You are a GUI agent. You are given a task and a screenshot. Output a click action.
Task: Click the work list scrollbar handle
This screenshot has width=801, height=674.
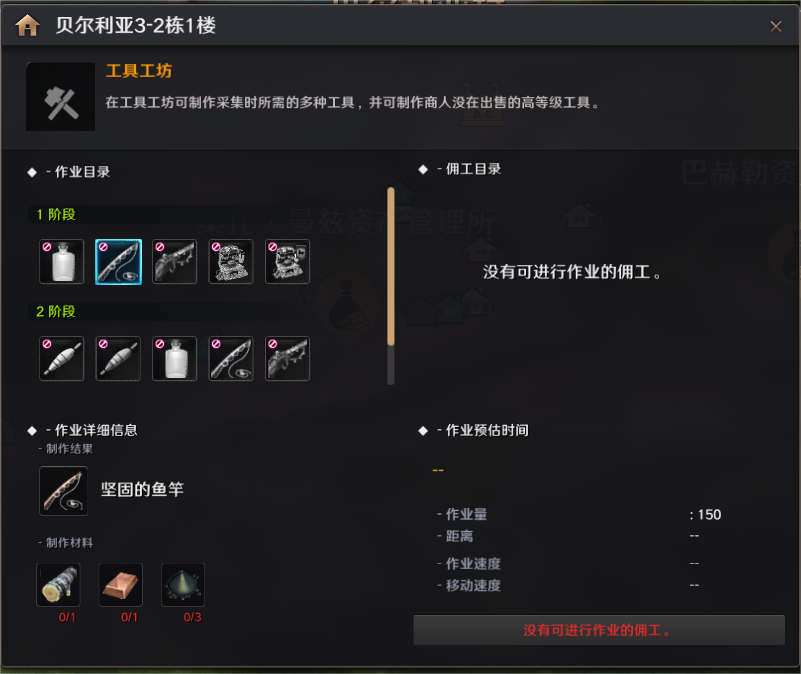pyautogui.click(x=391, y=266)
